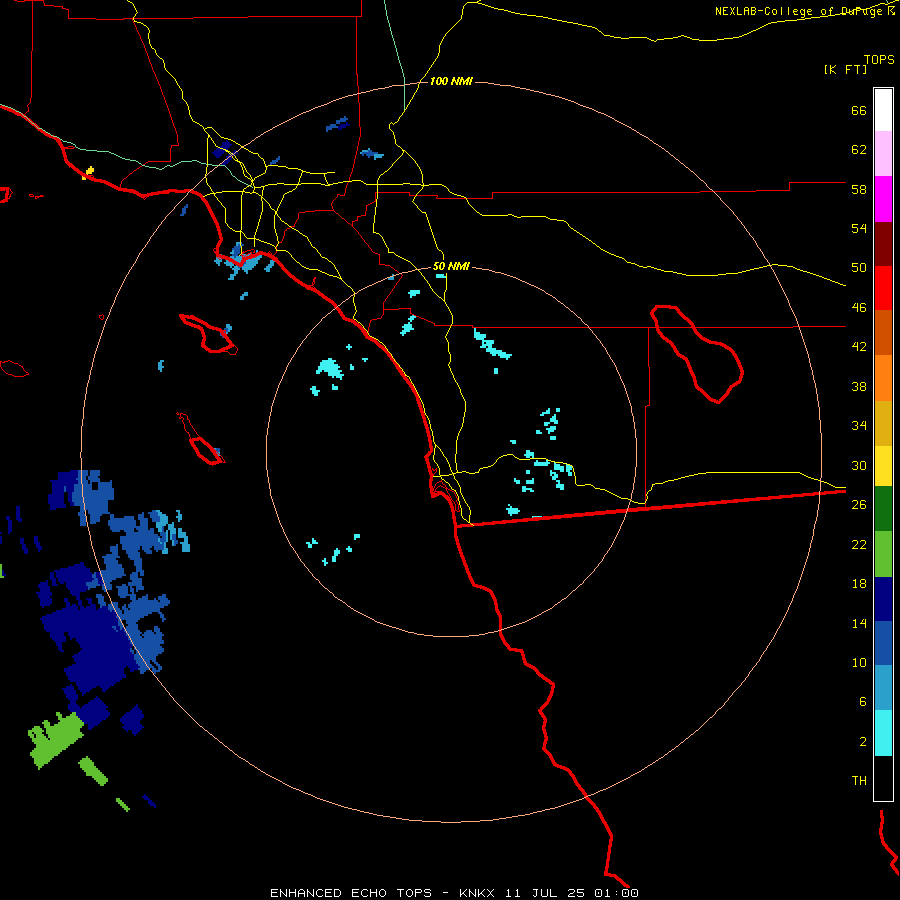Viewport: 900px width, 900px height.
Task: Click the navy blue legend swatch
Action: point(883,599)
